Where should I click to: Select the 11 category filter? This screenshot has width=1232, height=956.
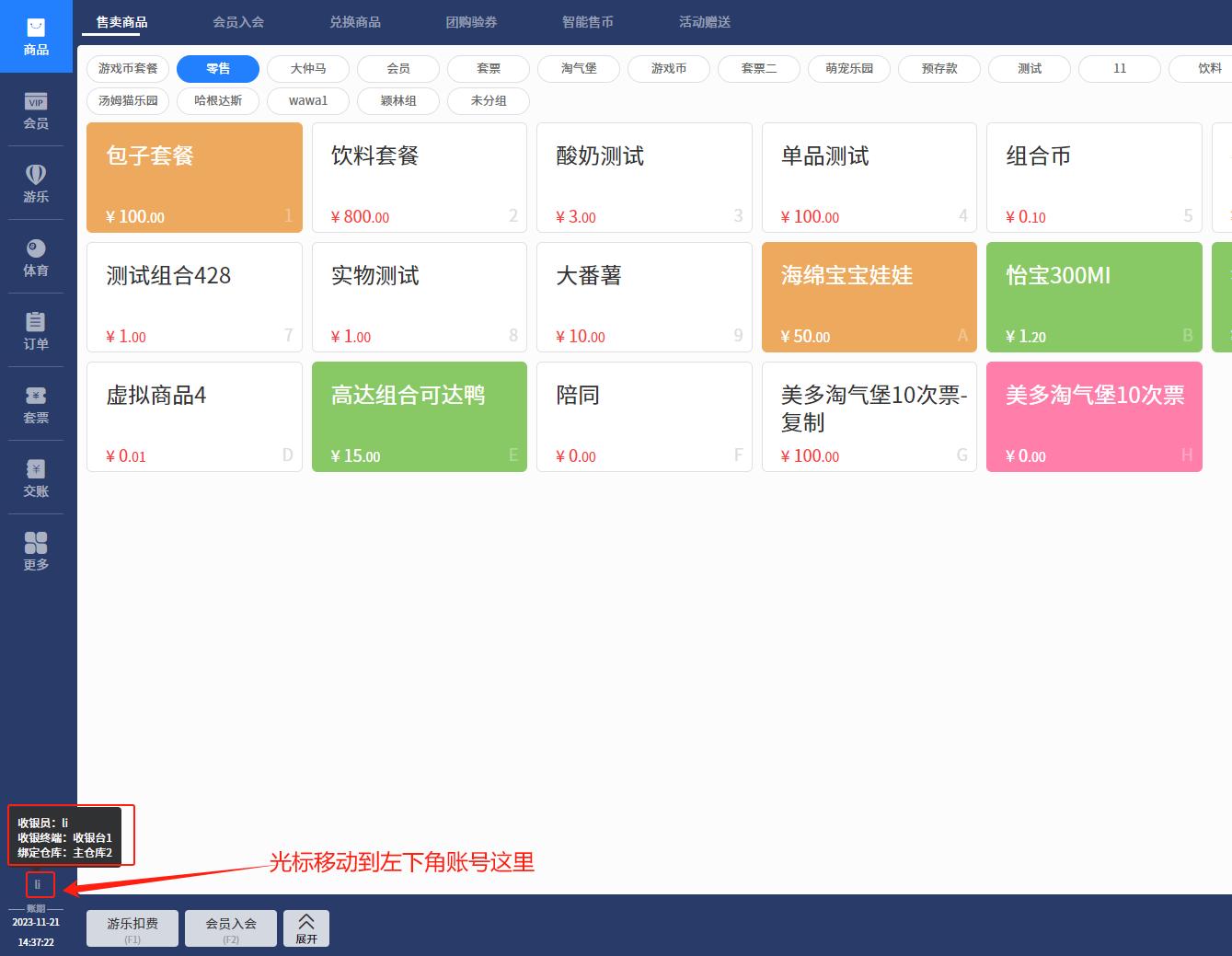[1120, 69]
